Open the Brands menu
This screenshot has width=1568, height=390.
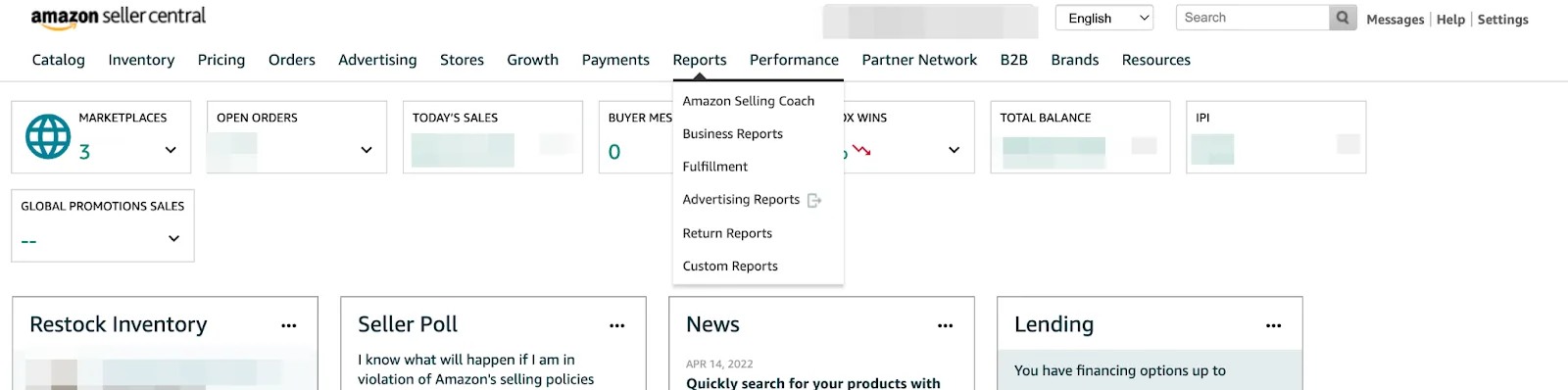1075,60
